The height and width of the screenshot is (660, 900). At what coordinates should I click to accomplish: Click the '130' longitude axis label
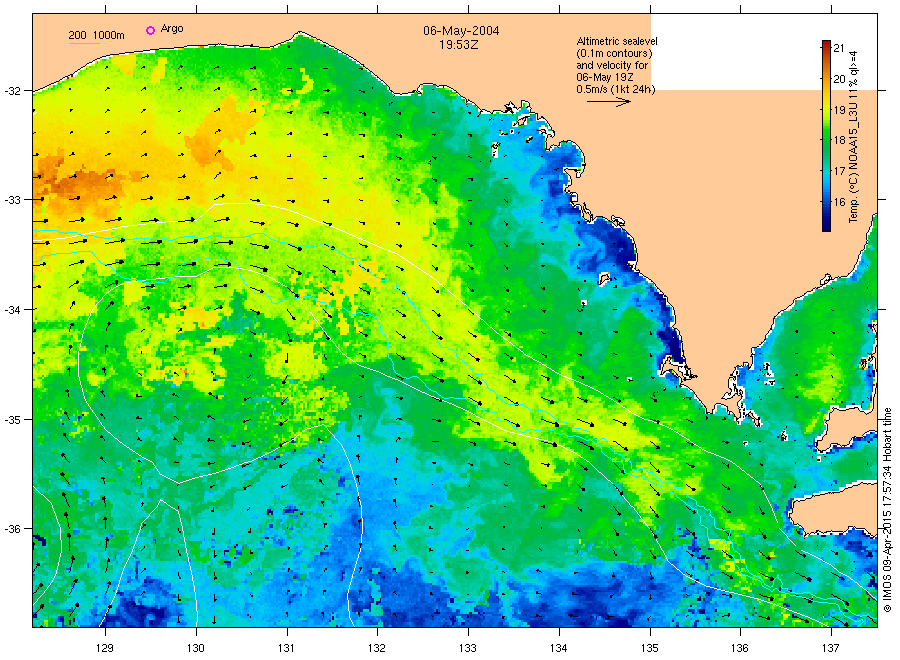196,648
